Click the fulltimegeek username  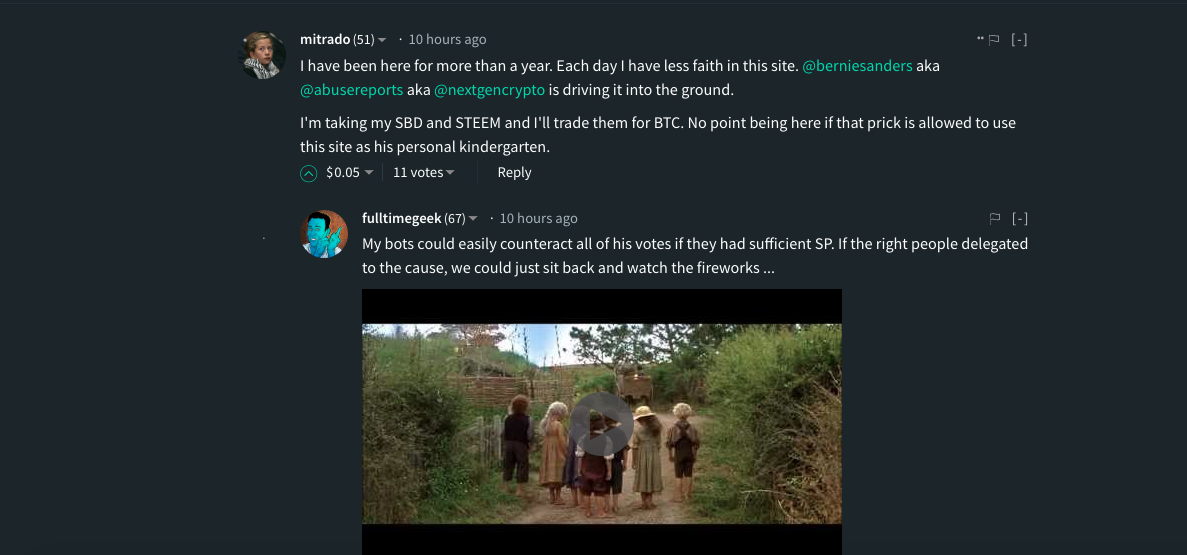coord(402,219)
